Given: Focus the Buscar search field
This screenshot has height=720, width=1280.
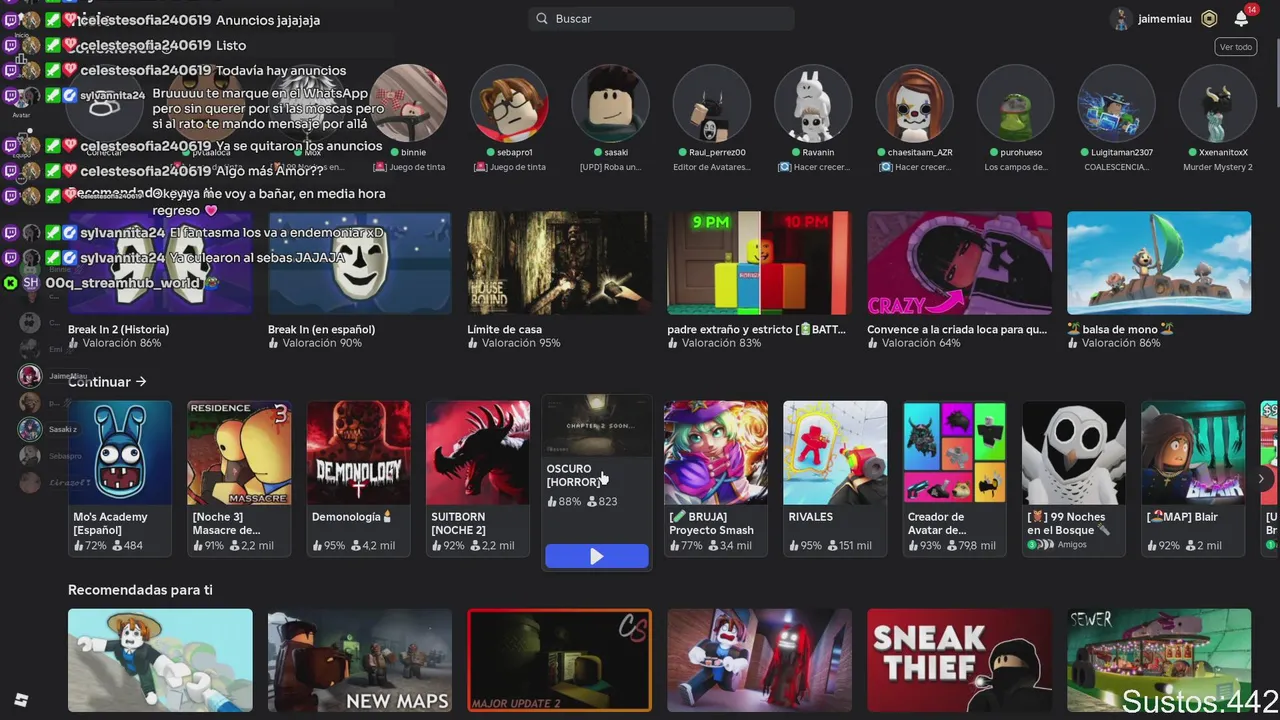Looking at the screenshot, I should (x=661, y=19).
